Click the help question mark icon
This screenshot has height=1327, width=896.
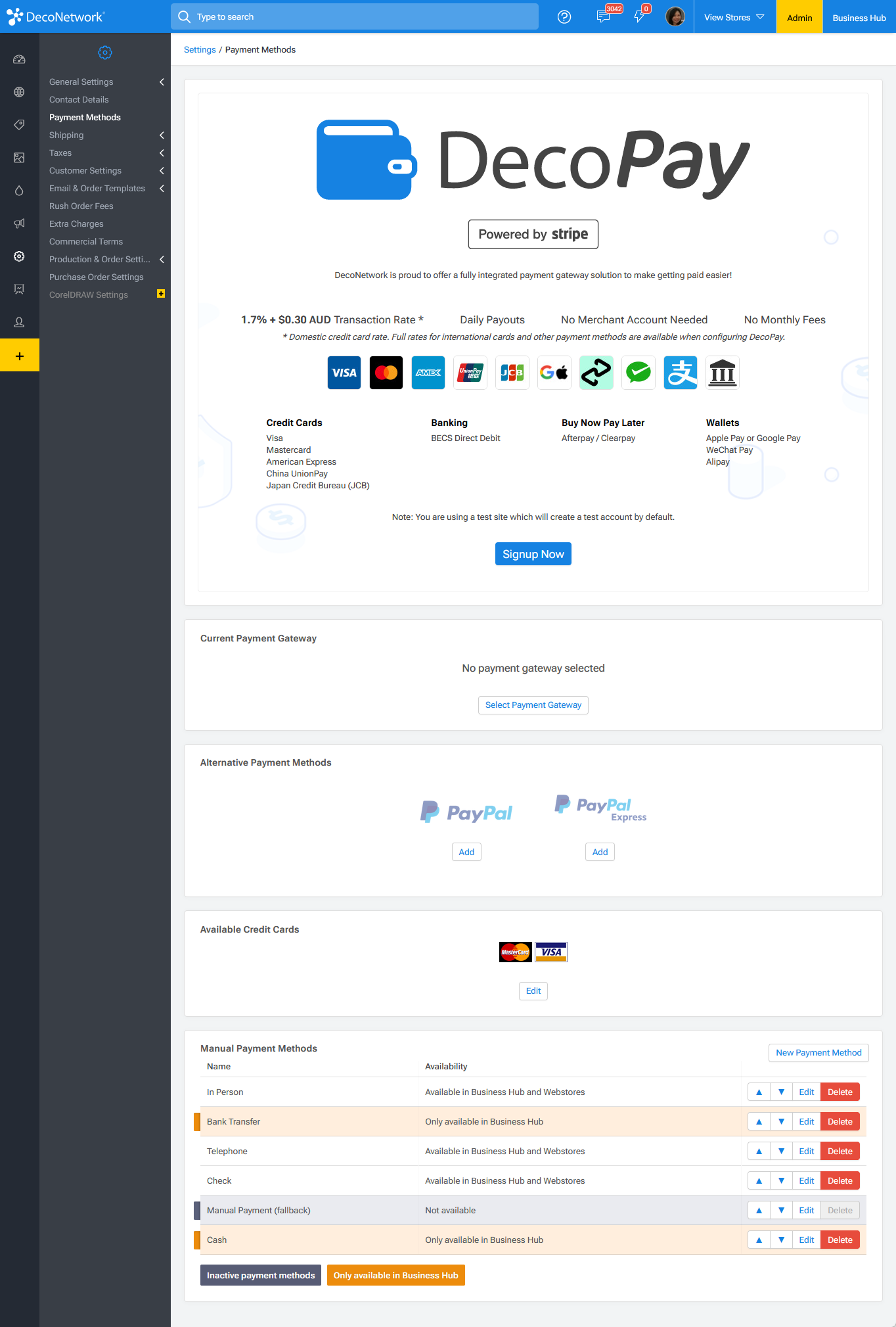tap(564, 17)
